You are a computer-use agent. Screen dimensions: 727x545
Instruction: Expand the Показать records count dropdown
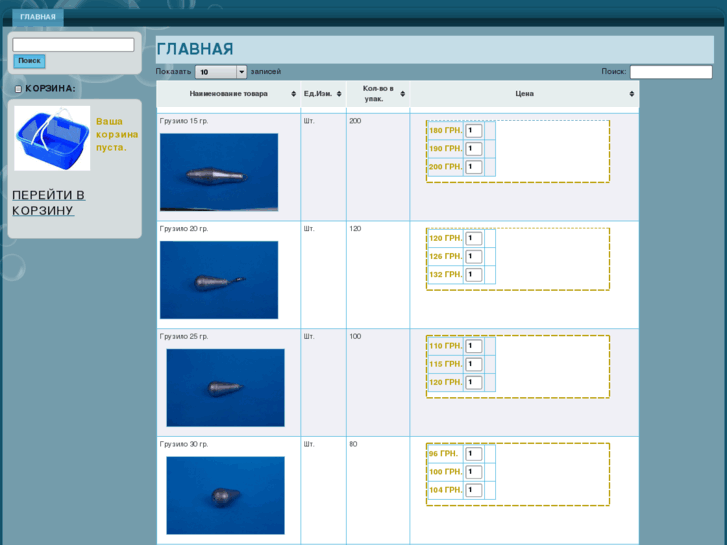pyautogui.click(x=221, y=72)
